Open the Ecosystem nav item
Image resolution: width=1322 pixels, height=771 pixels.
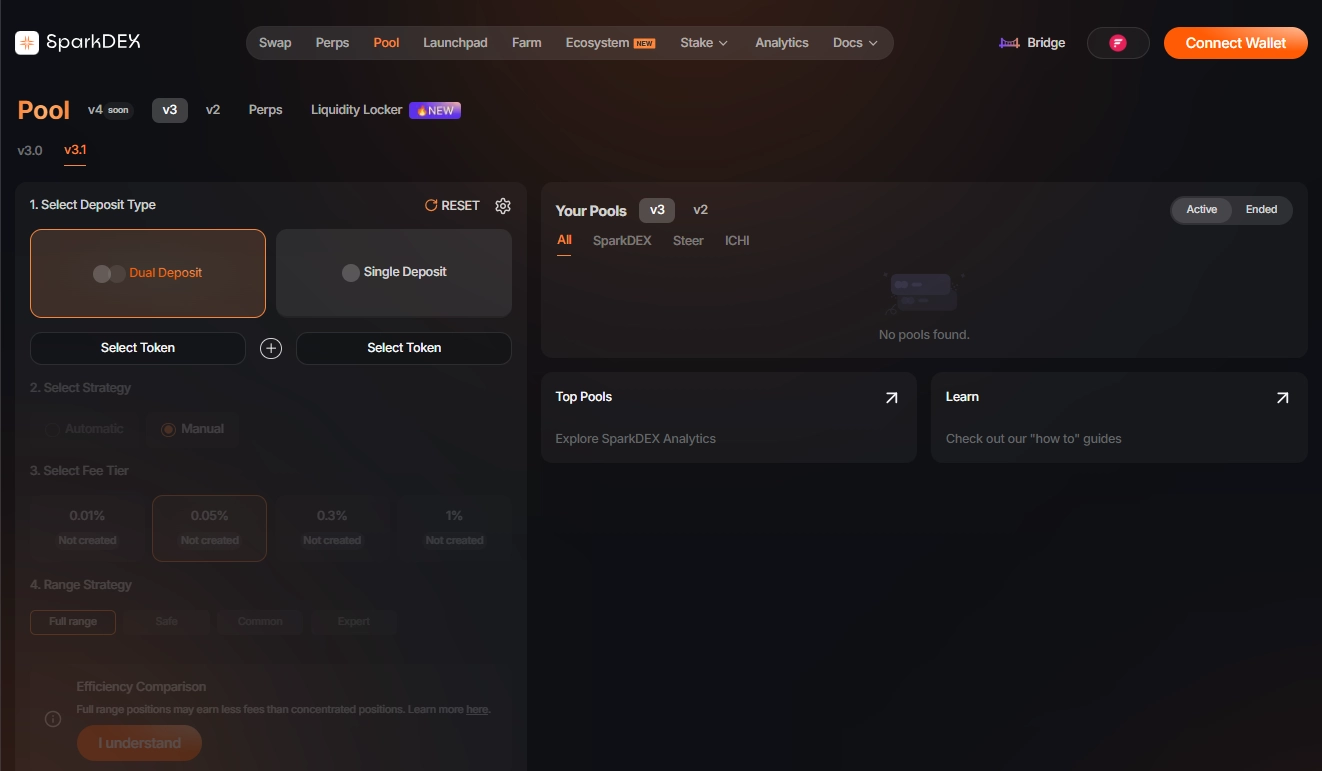pos(610,43)
